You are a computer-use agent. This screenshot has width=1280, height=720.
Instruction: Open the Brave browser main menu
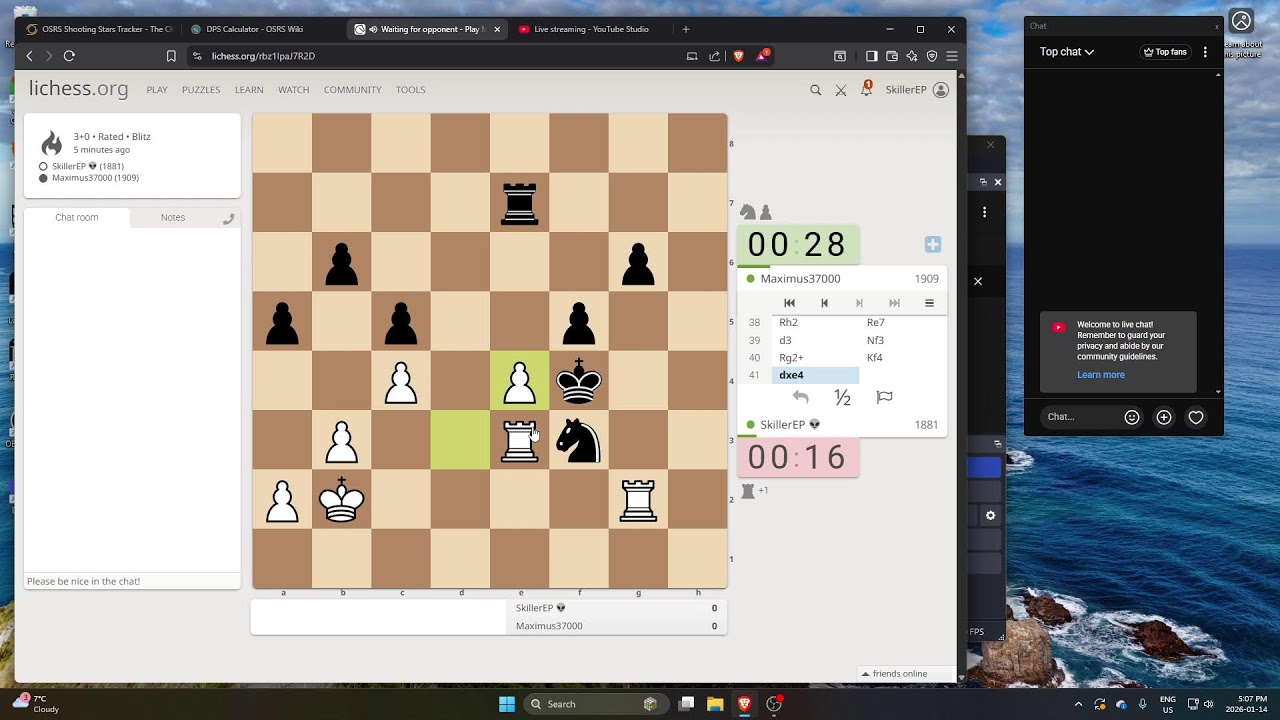(952, 56)
